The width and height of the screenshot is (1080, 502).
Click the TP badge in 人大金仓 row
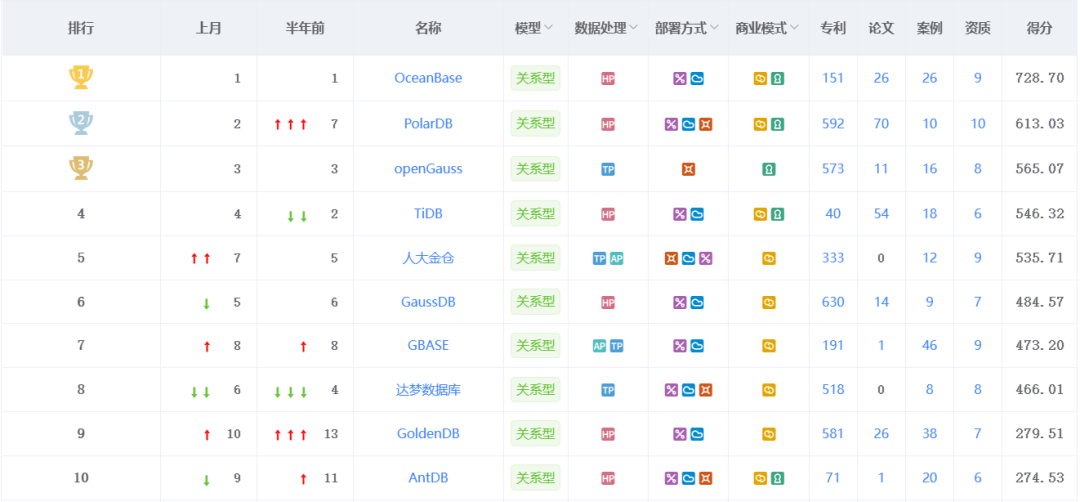click(599, 258)
